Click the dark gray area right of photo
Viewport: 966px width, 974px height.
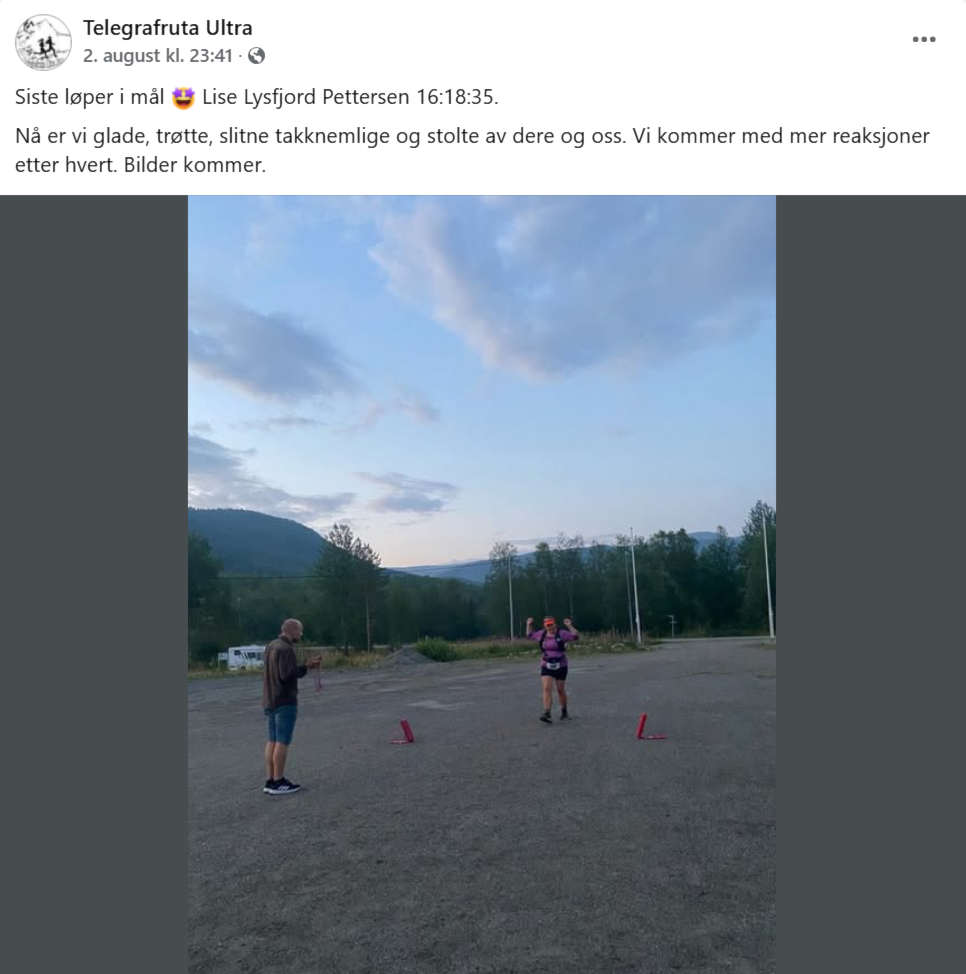point(871,585)
